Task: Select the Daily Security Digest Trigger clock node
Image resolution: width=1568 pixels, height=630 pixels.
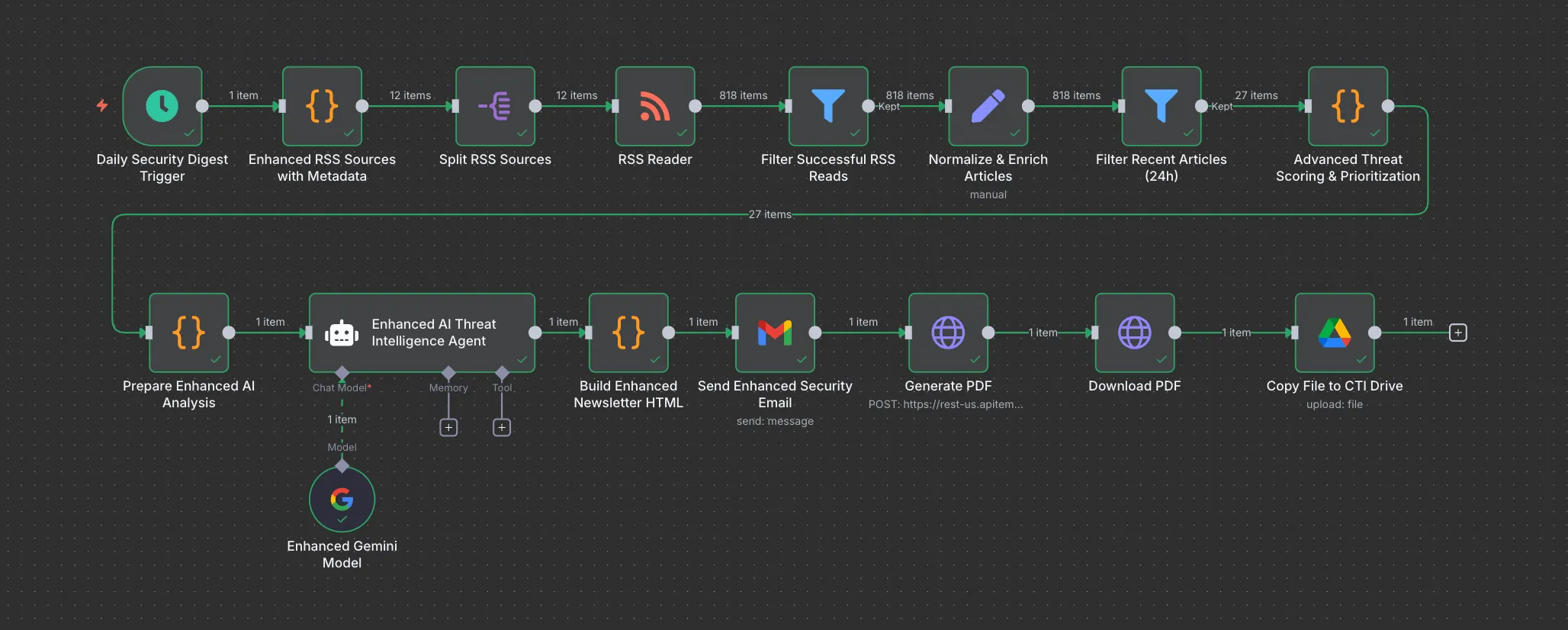Action: (x=162, y=106)
